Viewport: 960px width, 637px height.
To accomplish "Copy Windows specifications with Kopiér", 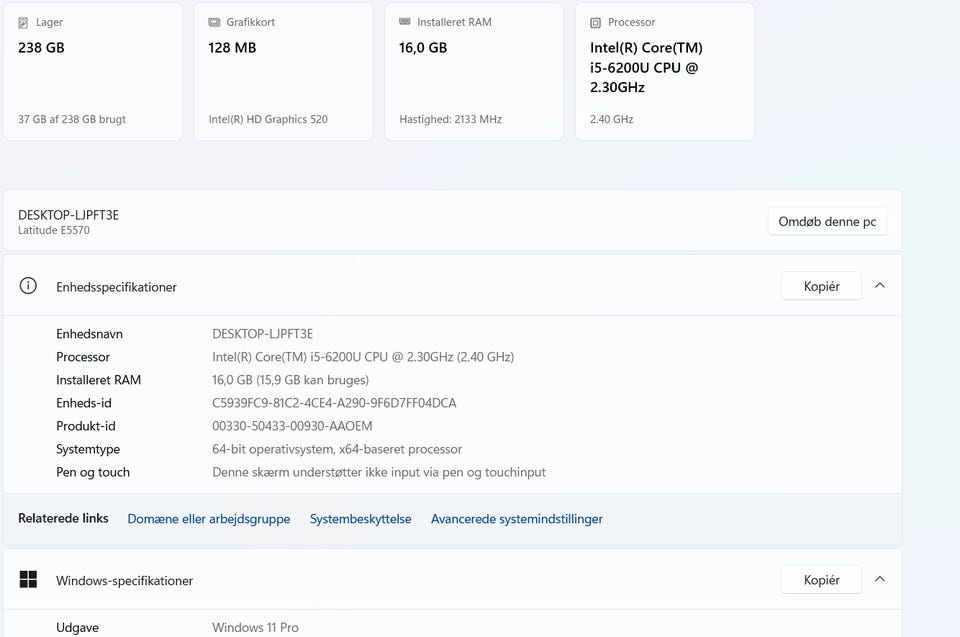I will (x=821, y=580).
